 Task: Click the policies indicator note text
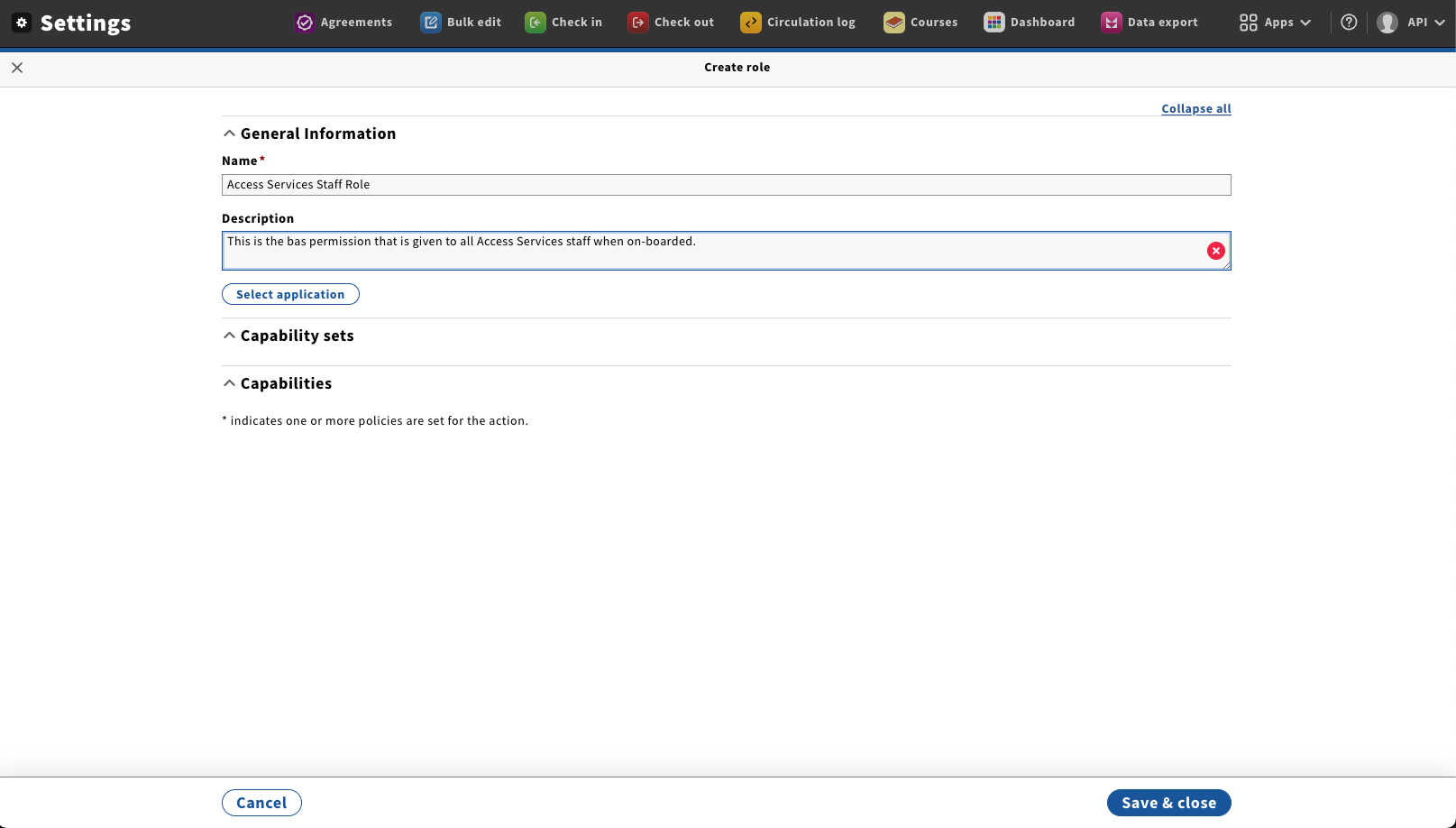pyautogui.click(x=375, y=421)
